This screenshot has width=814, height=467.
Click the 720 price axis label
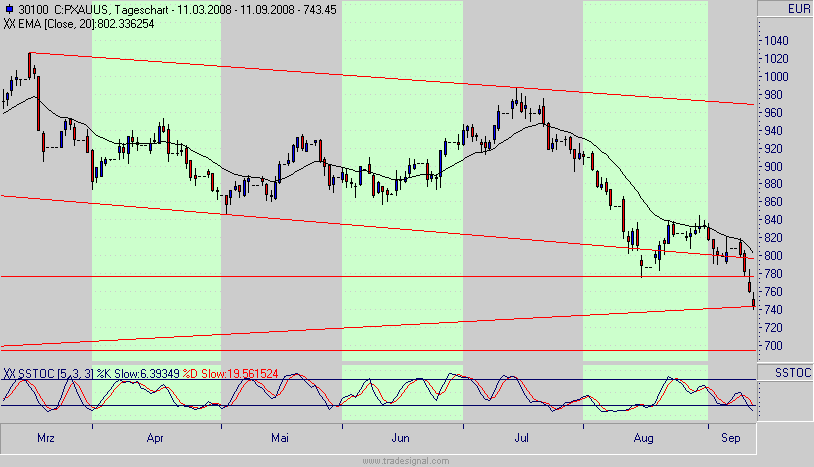coord(773,327)
